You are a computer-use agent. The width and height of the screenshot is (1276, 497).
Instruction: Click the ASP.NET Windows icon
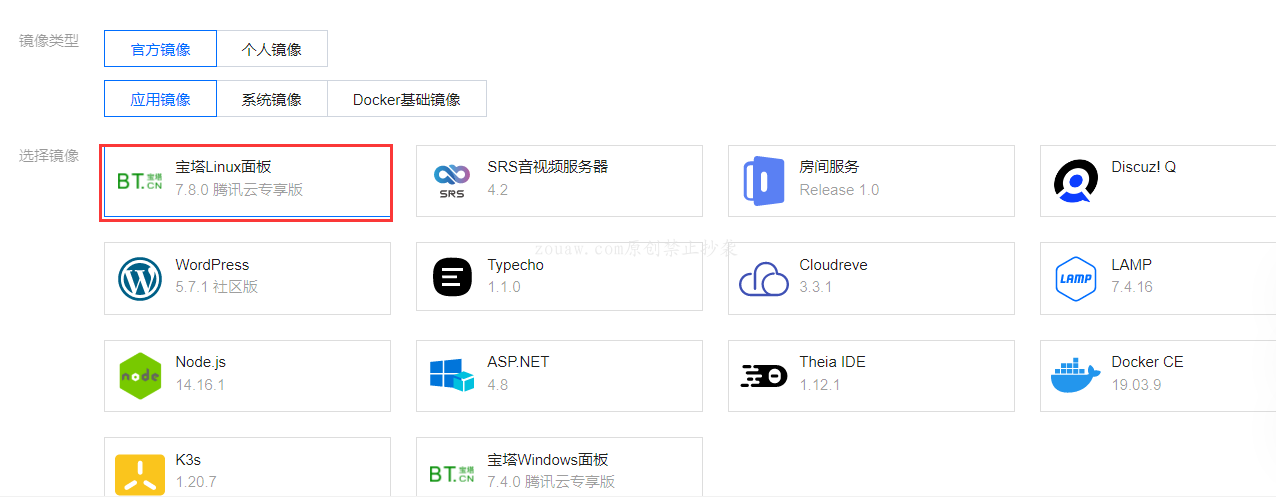tap(451, 376)
